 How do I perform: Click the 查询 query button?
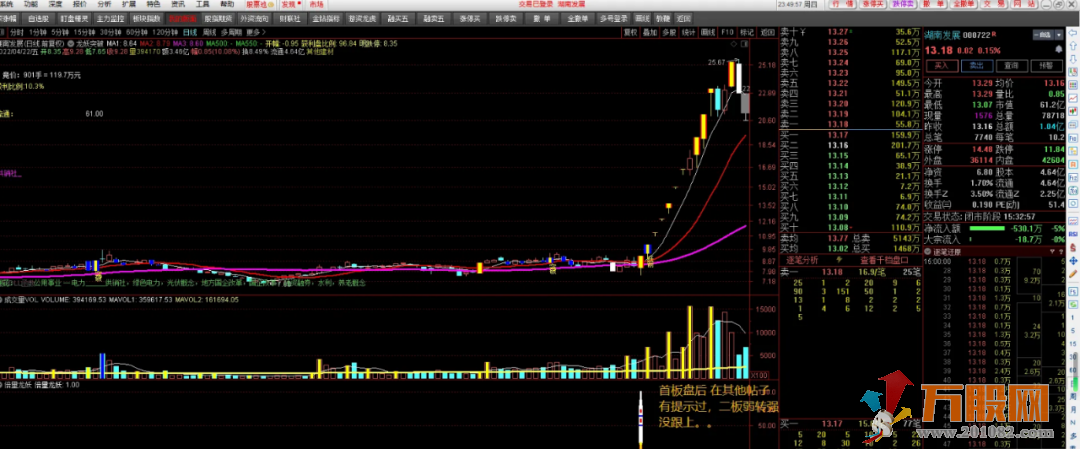pos(1011,65)
